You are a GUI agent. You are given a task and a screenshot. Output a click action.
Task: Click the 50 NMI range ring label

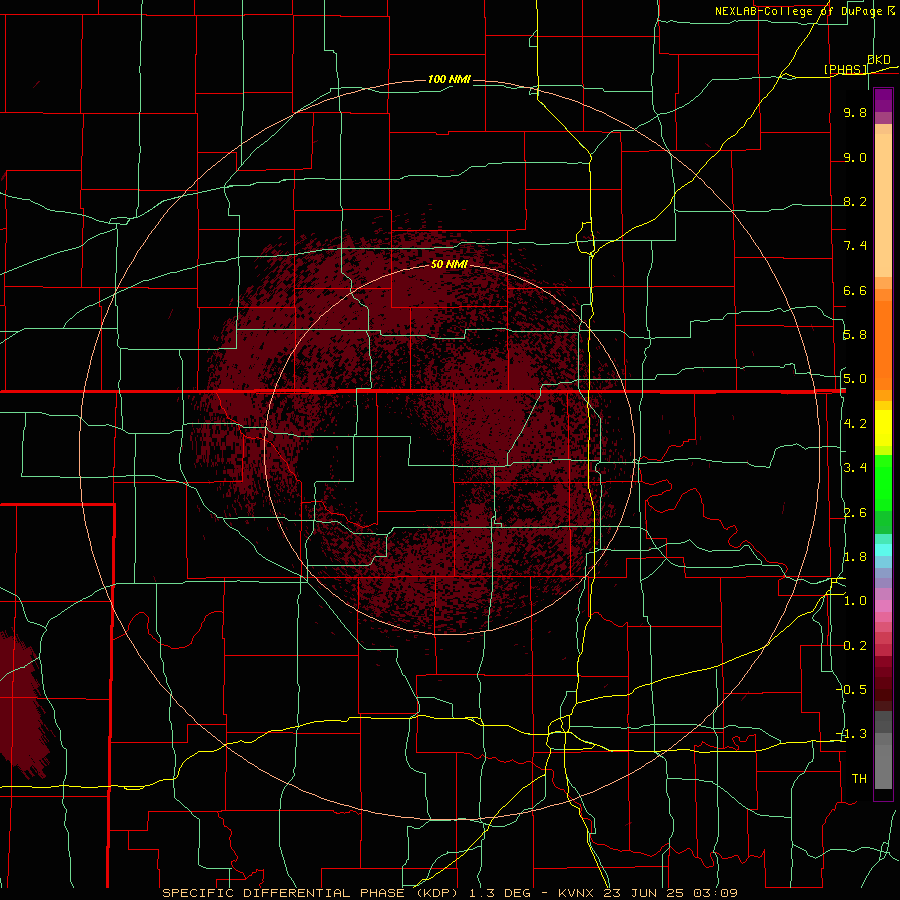point(449,264)
